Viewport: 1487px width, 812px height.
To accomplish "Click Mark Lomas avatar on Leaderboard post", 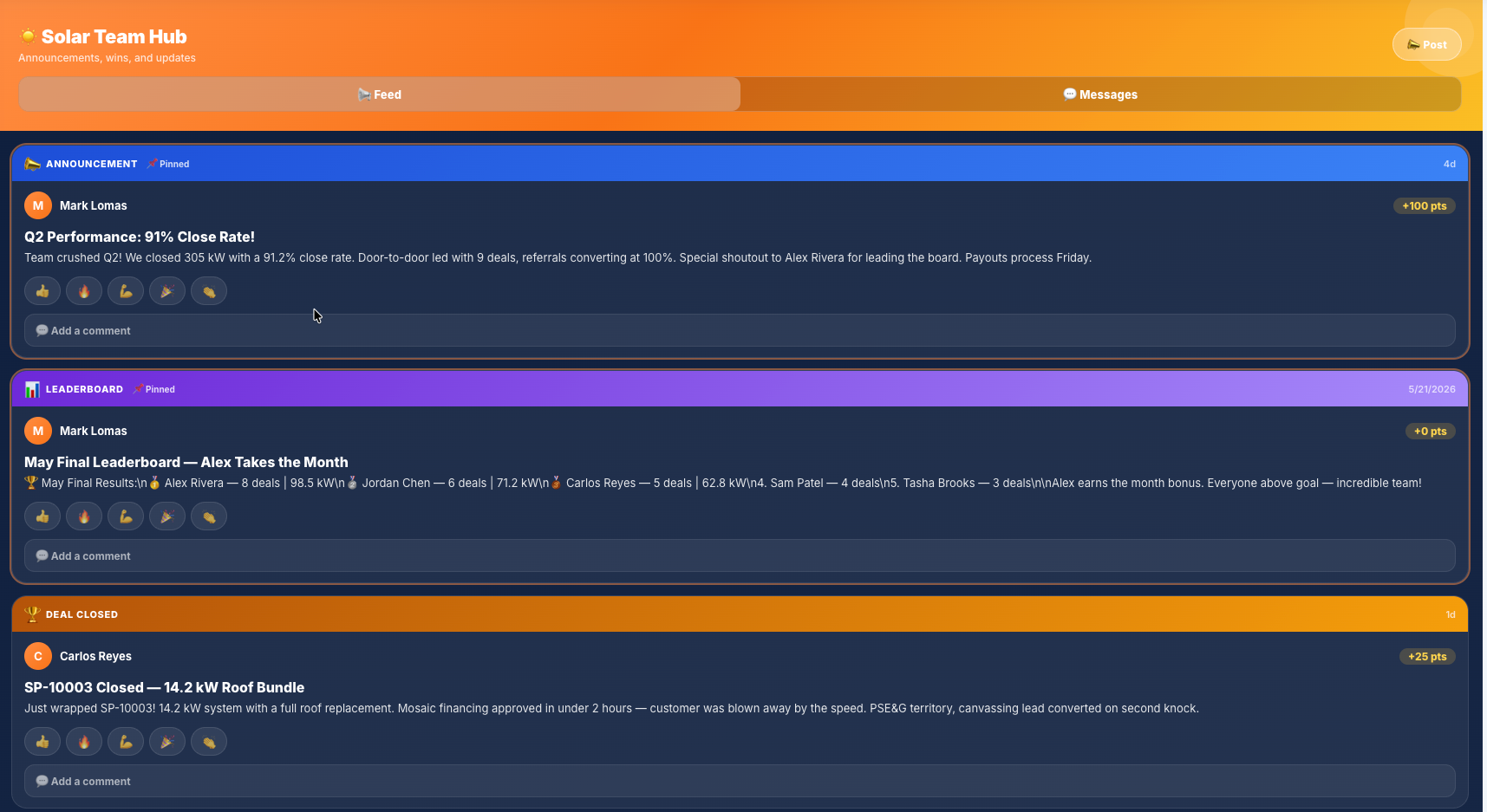I will click(38, 431).
